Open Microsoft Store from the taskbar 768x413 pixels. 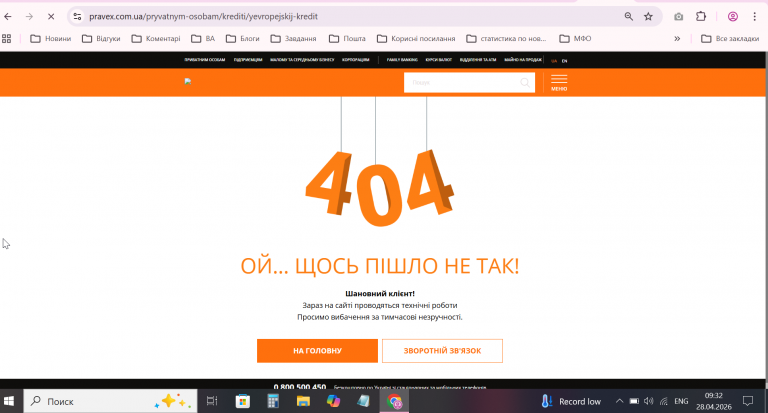click(x=242, y=401)
